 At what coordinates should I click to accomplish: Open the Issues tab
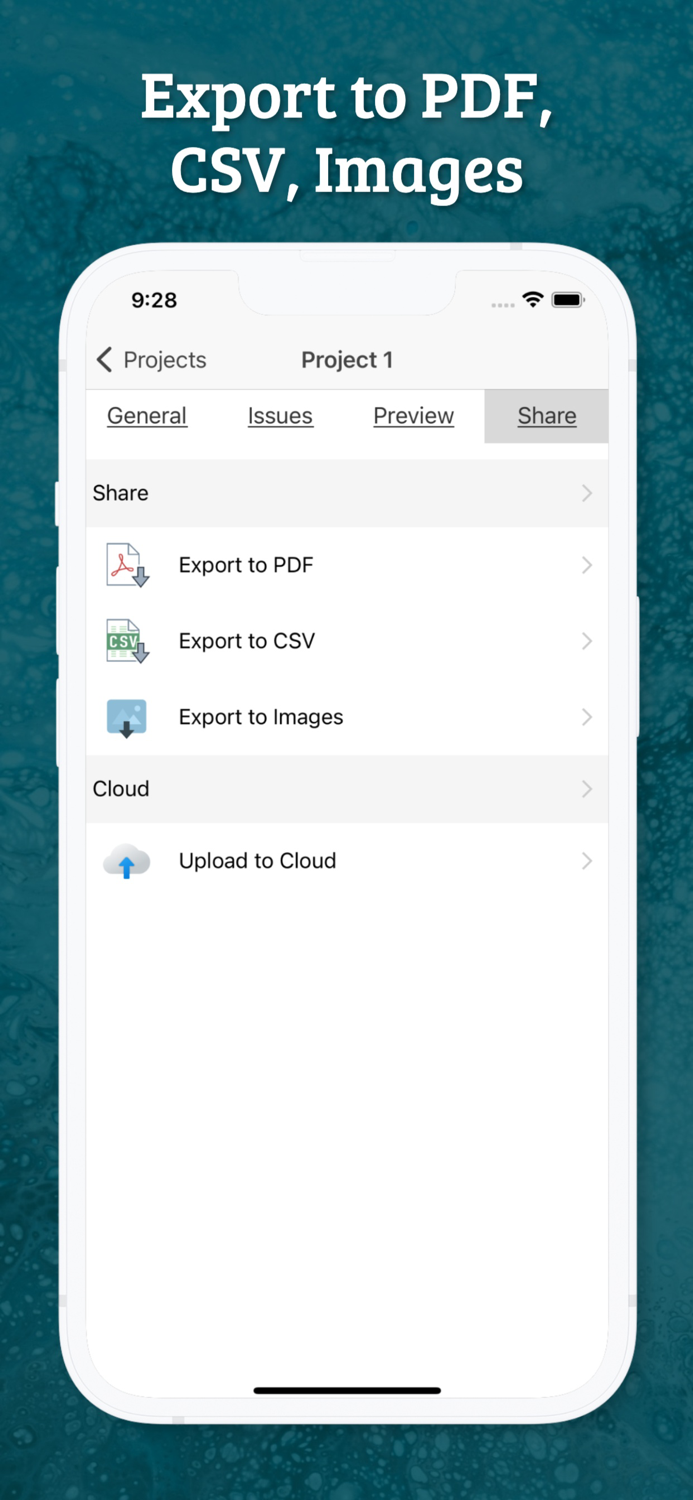[x=280, y=415]
